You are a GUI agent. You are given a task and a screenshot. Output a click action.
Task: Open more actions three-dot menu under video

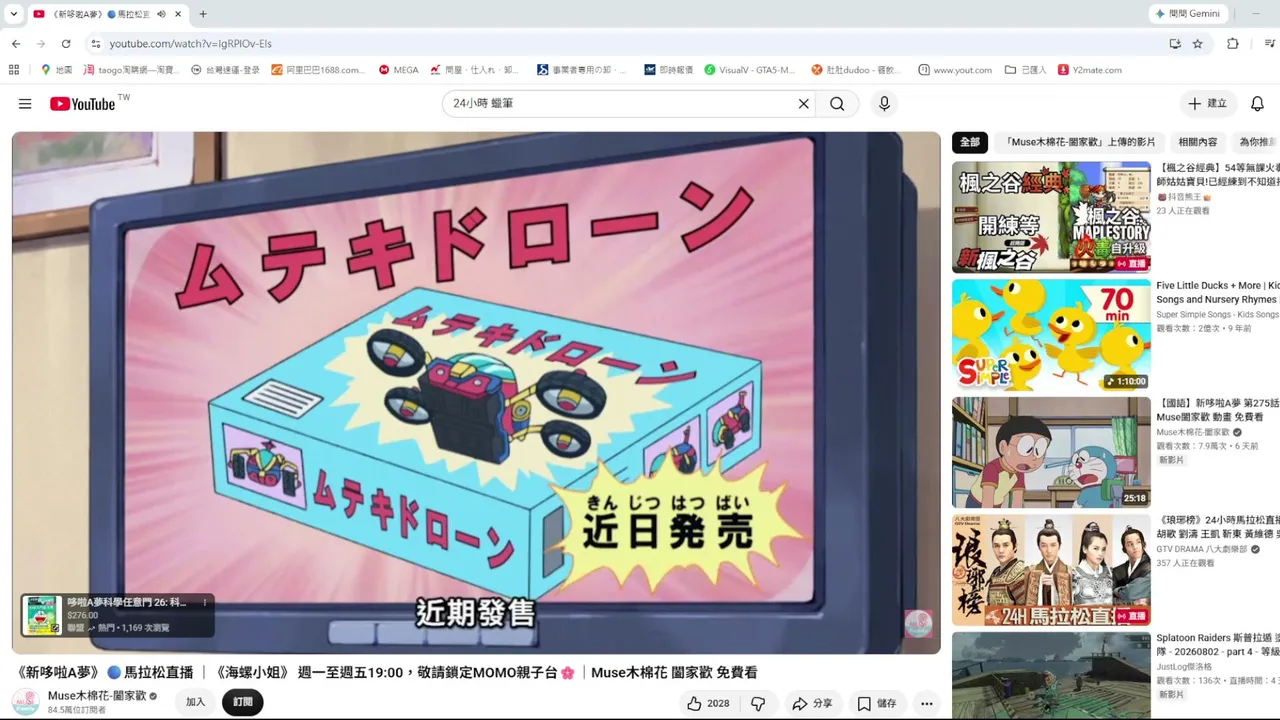pyautogui.click(x=927, y=703)
